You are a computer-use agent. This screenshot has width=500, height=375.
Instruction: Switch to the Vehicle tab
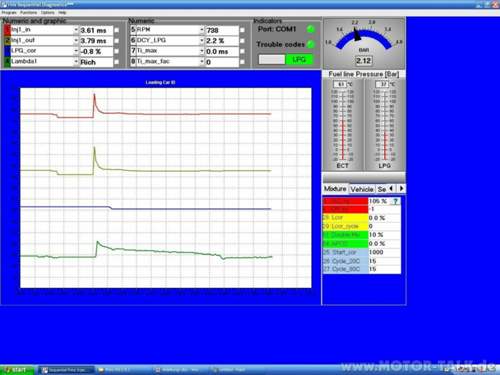click(362, 189)
